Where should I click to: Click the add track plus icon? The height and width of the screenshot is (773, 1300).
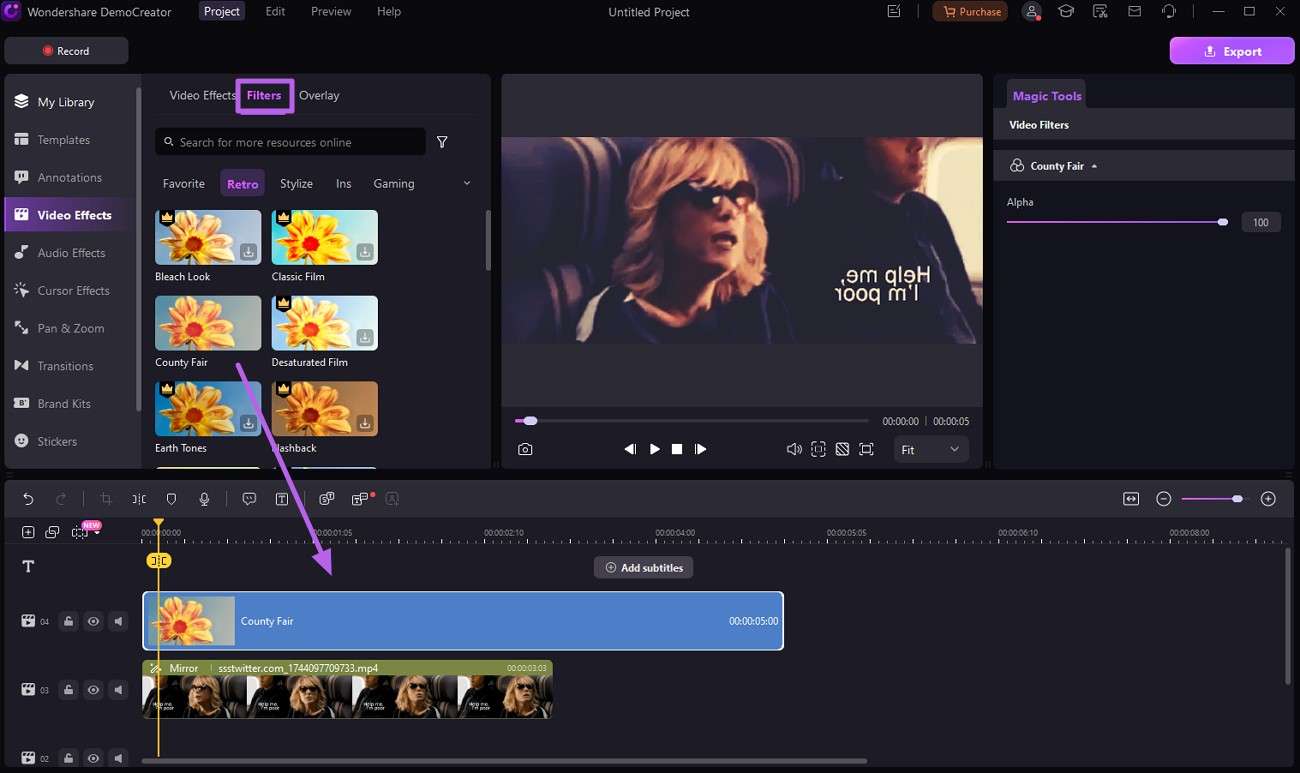coord(28,532)
